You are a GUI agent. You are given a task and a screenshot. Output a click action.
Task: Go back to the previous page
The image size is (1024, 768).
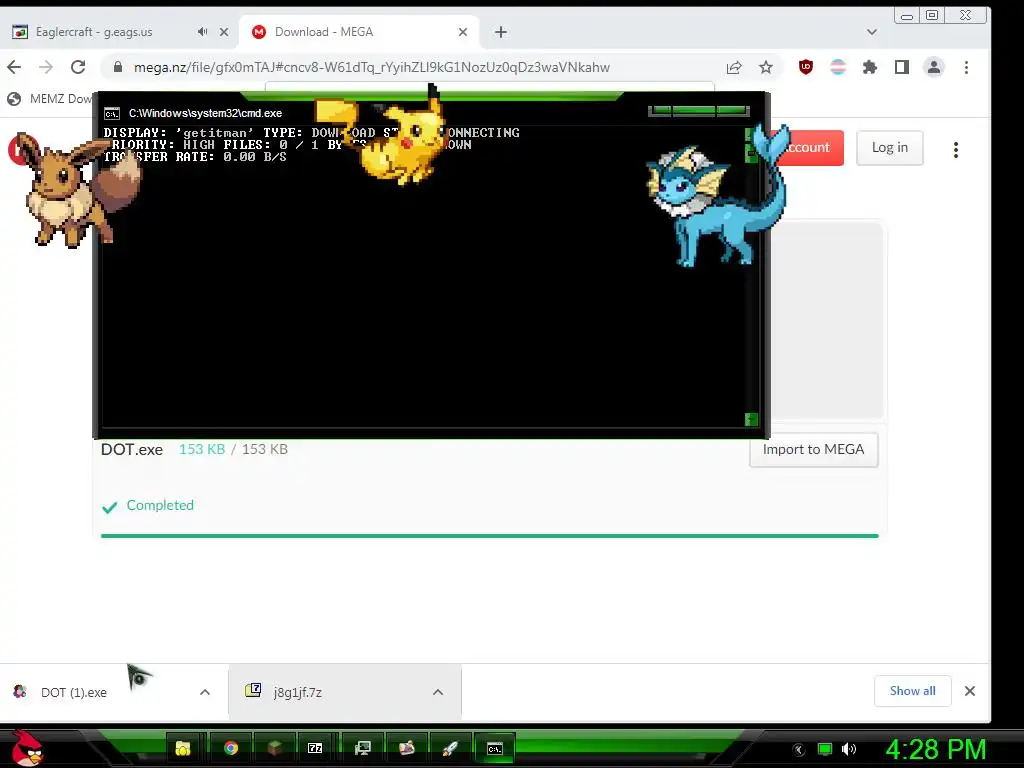click(x=14, y=67)
